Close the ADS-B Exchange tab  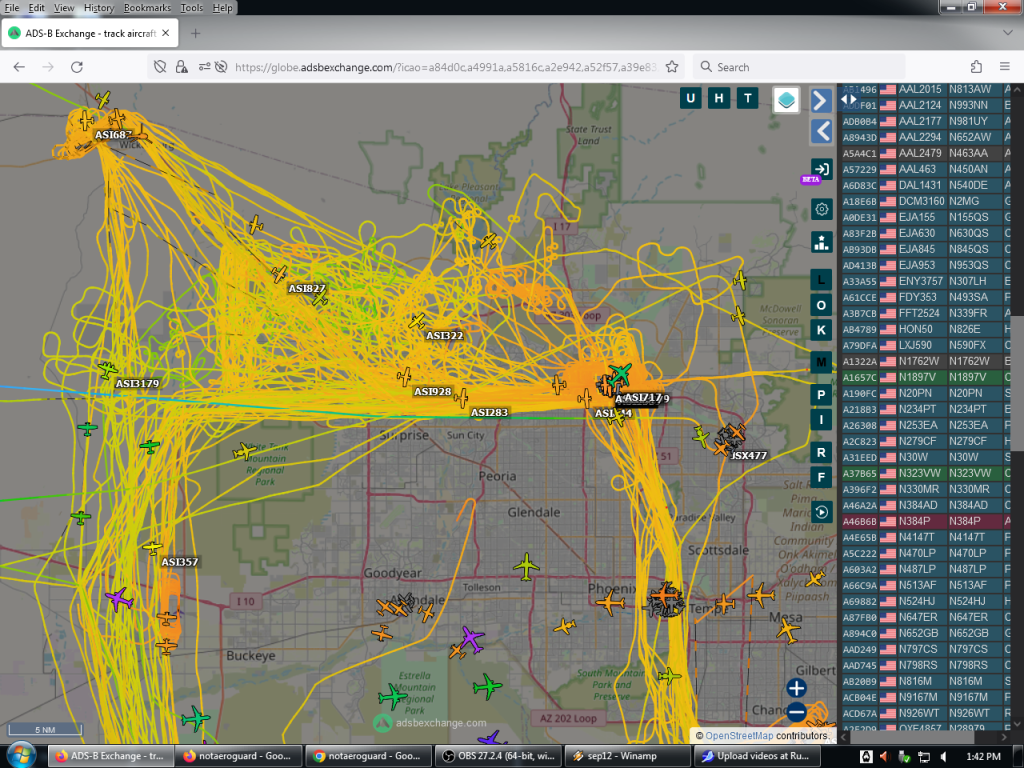tap(165, 33)
